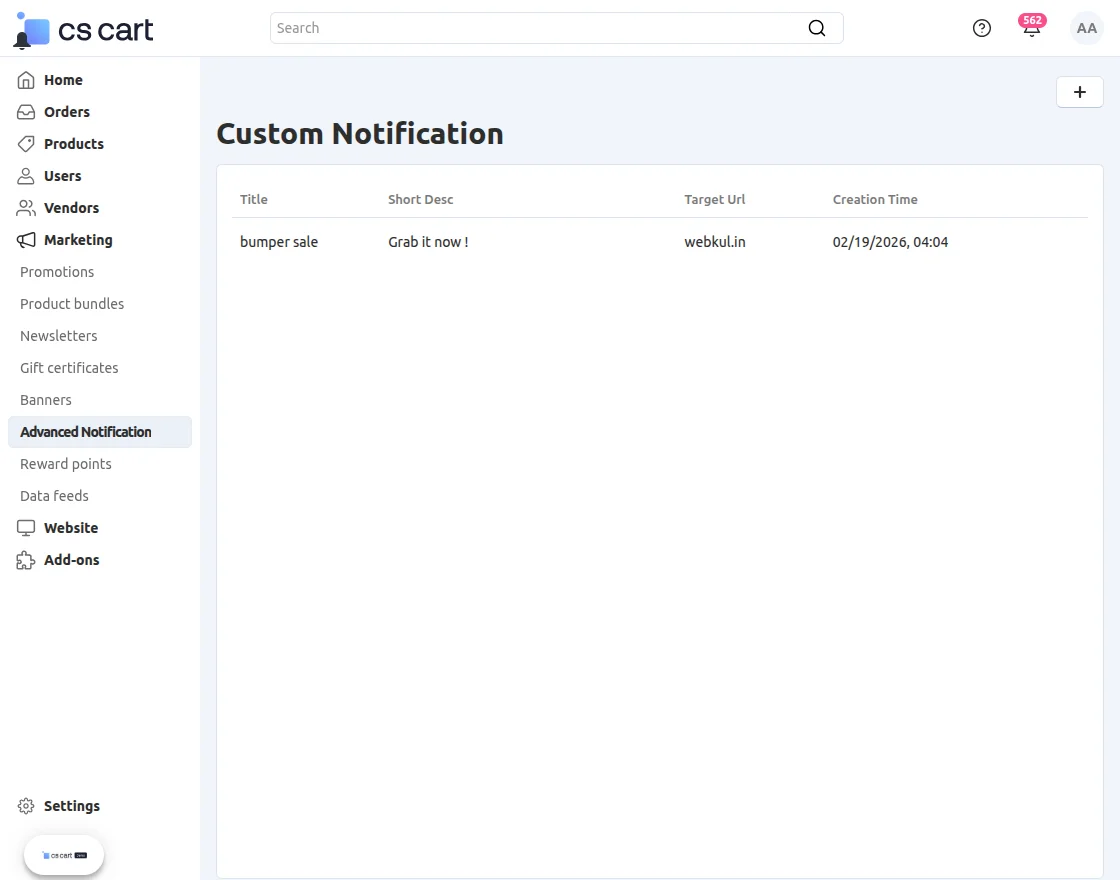The image size is (1120, 880).
Task: Expand the Products section
Action: coord(73,144)
